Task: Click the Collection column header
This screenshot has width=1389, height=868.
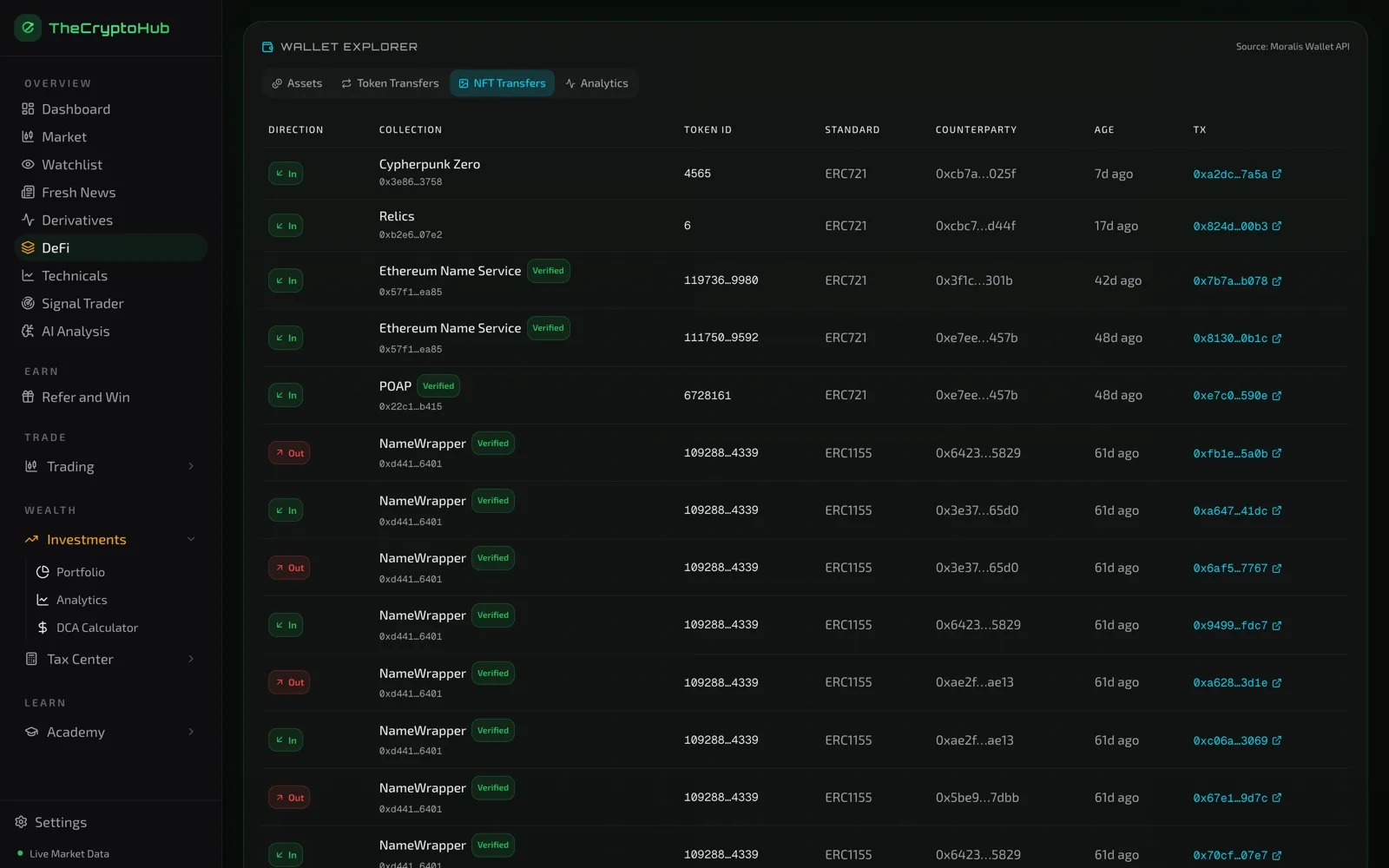Action: point(411,130)
